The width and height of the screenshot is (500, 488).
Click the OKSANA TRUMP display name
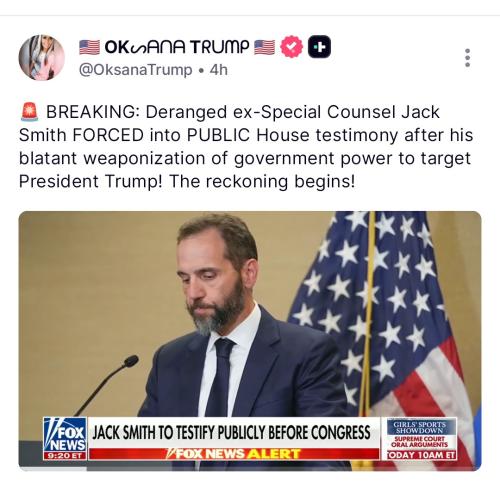(x=177, y=47)
